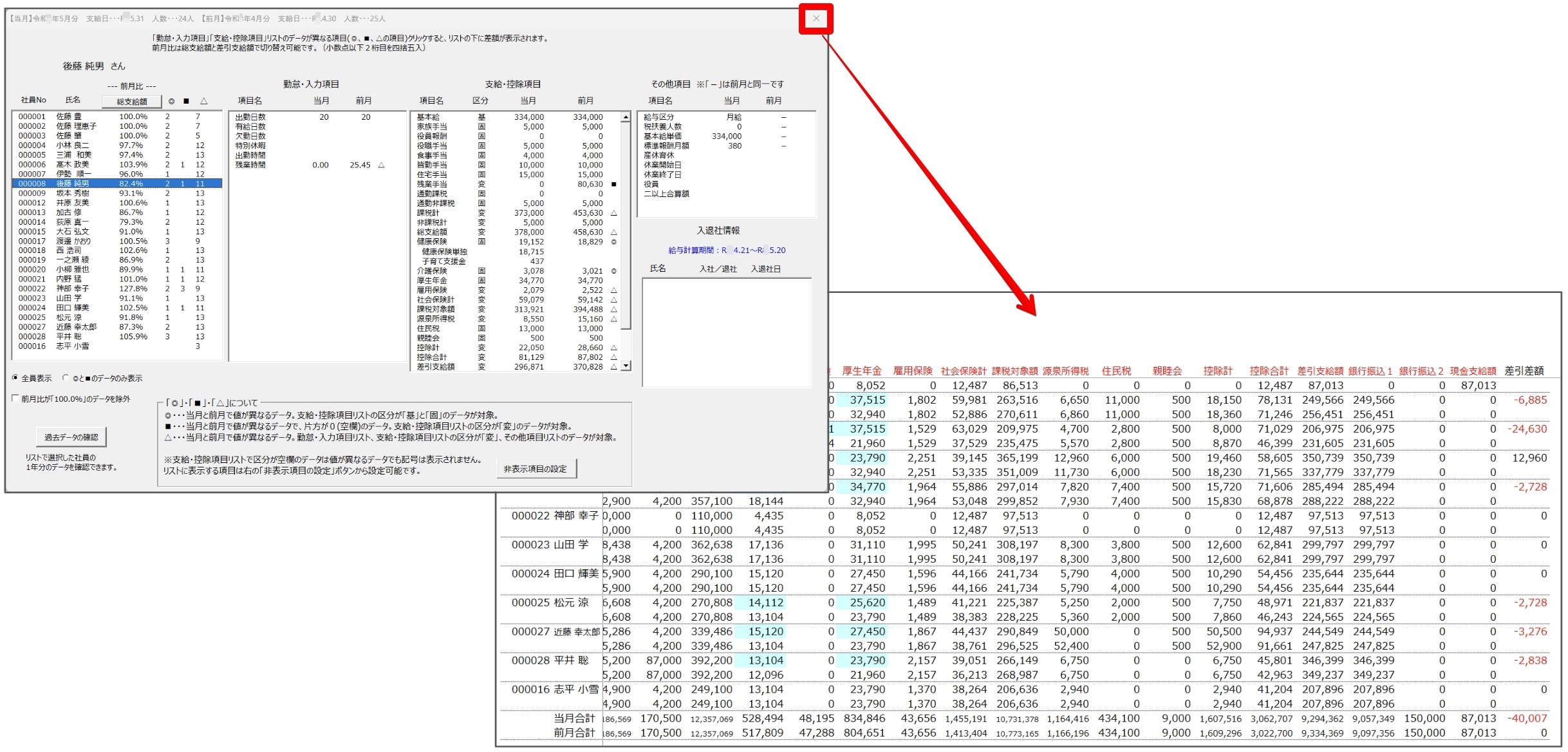This screenshot has height=752, width=1568.
Task: Click the 000023 山田 学 spreadsheet row label
Action: (x=550, y=545)
